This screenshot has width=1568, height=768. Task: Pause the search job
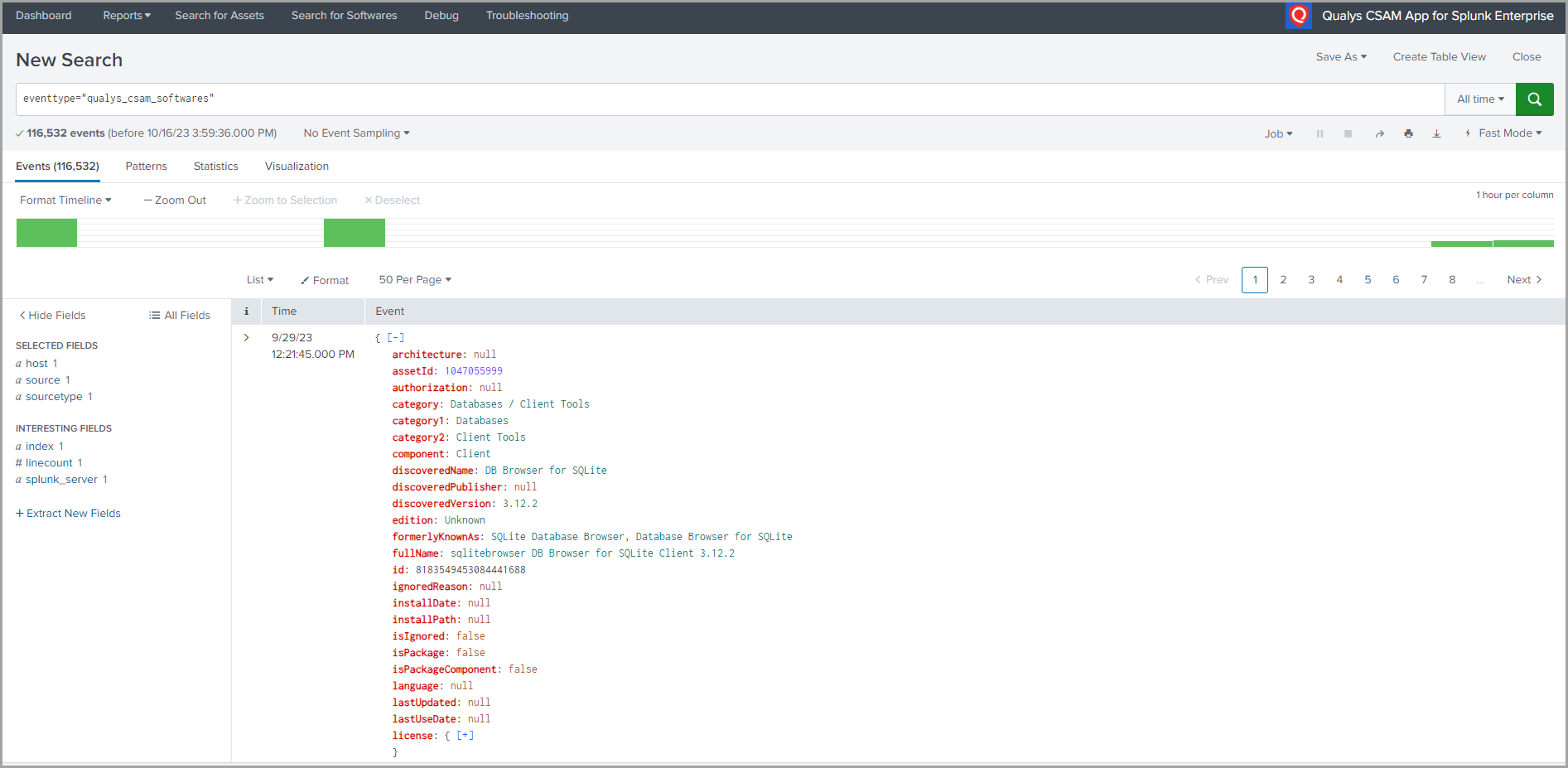pyautogui.click(x=1320, y=134)
